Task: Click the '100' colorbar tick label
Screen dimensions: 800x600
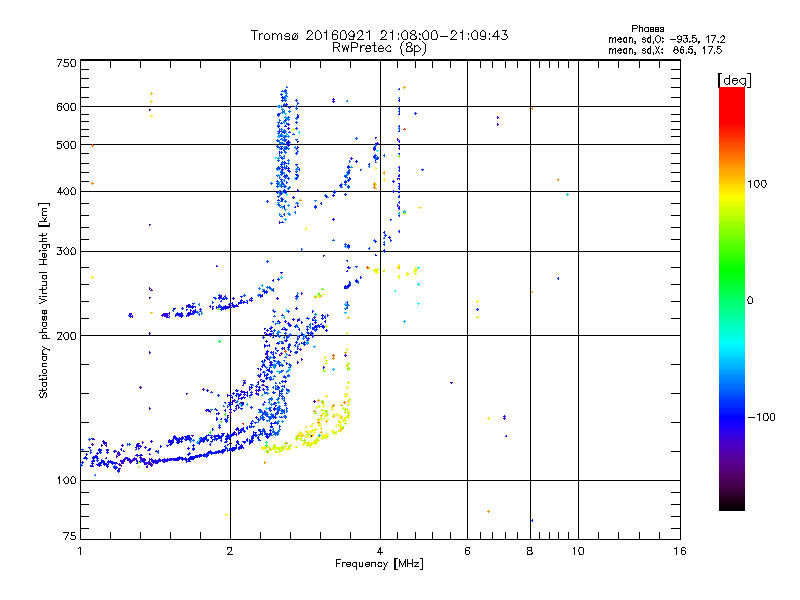Action: (x=757, y=184)
